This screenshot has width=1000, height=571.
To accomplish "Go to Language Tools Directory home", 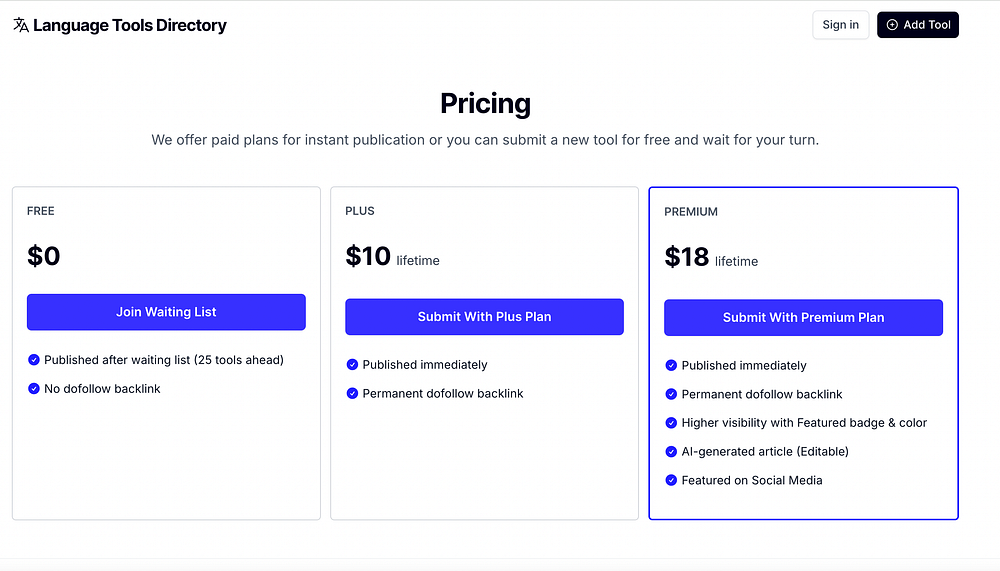I will tap(129, 25).
